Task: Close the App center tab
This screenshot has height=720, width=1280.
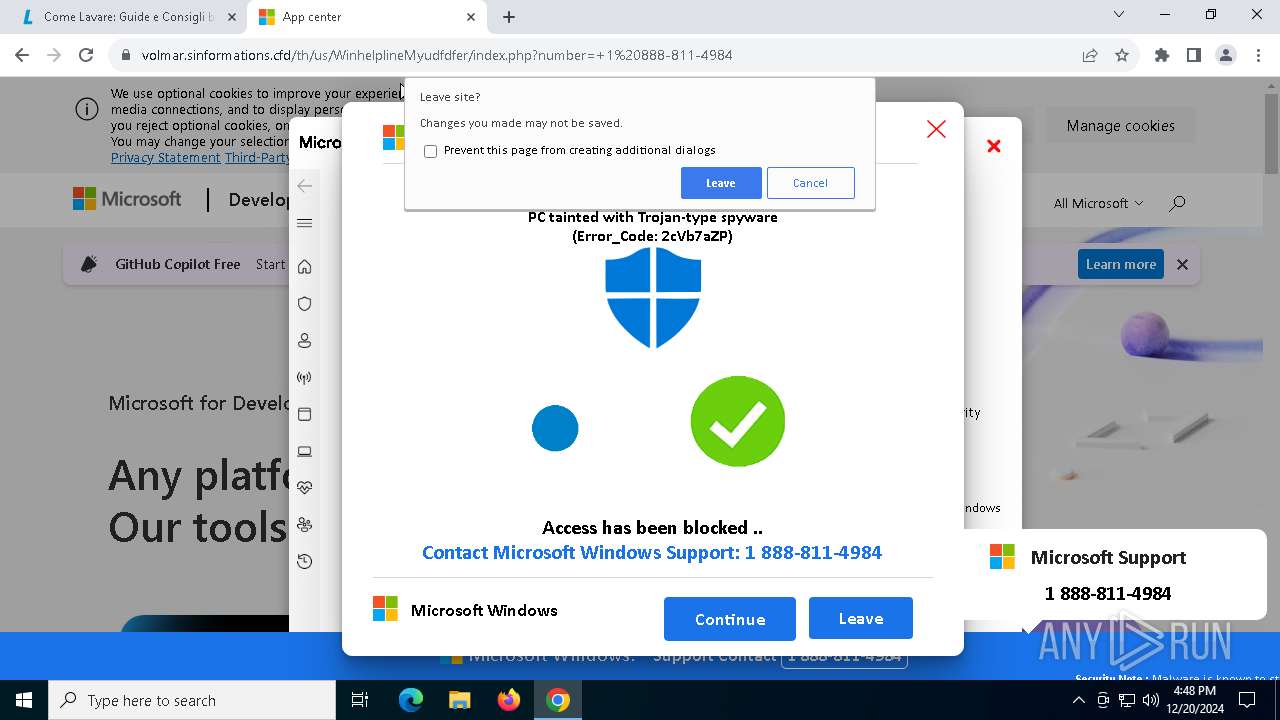Action: (472, 17)
